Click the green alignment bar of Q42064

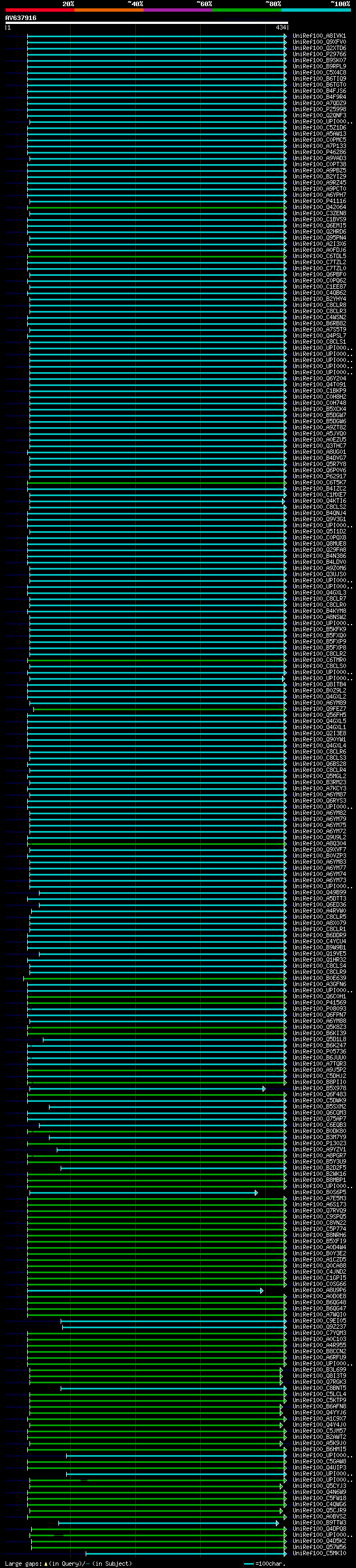(x=156, y=207)
